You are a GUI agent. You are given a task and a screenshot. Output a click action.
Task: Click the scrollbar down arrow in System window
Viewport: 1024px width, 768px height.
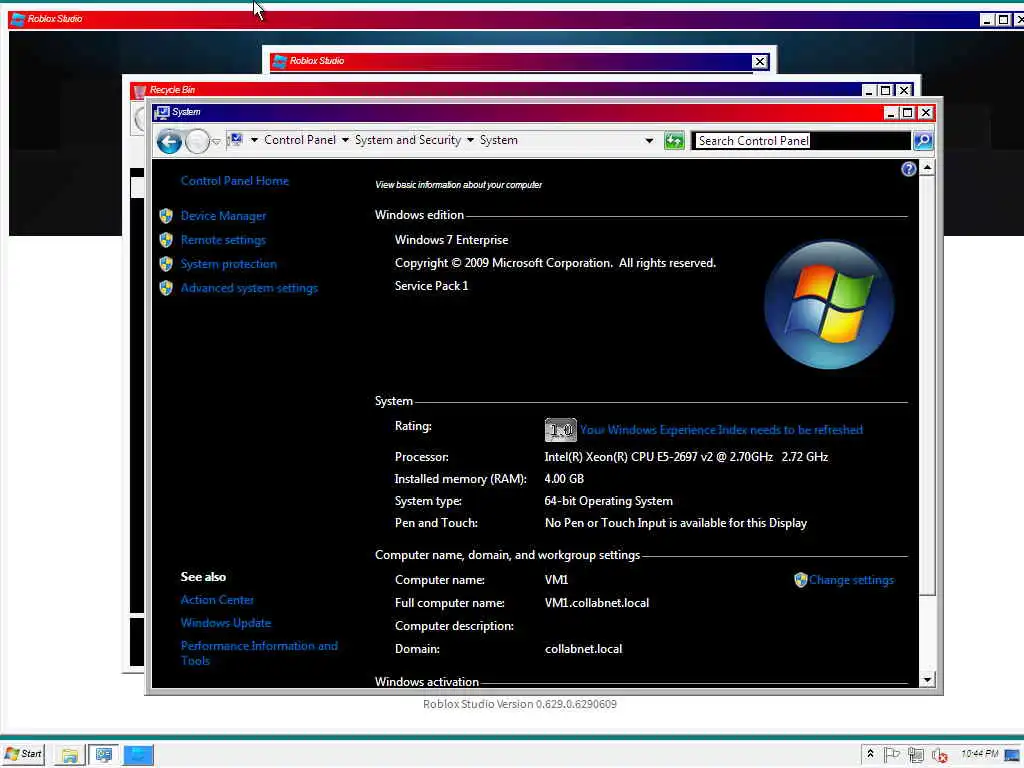coord(927,680)
